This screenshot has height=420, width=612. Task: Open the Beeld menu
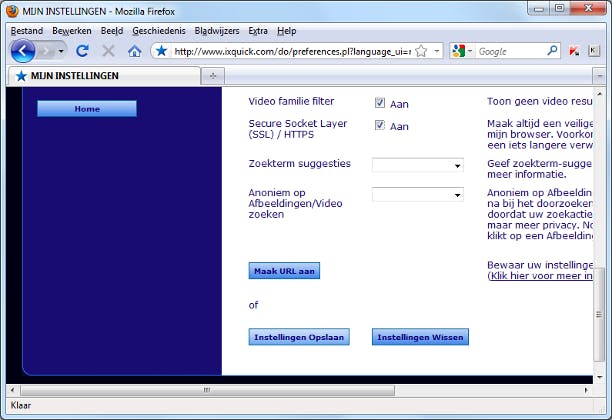(112, 31)
